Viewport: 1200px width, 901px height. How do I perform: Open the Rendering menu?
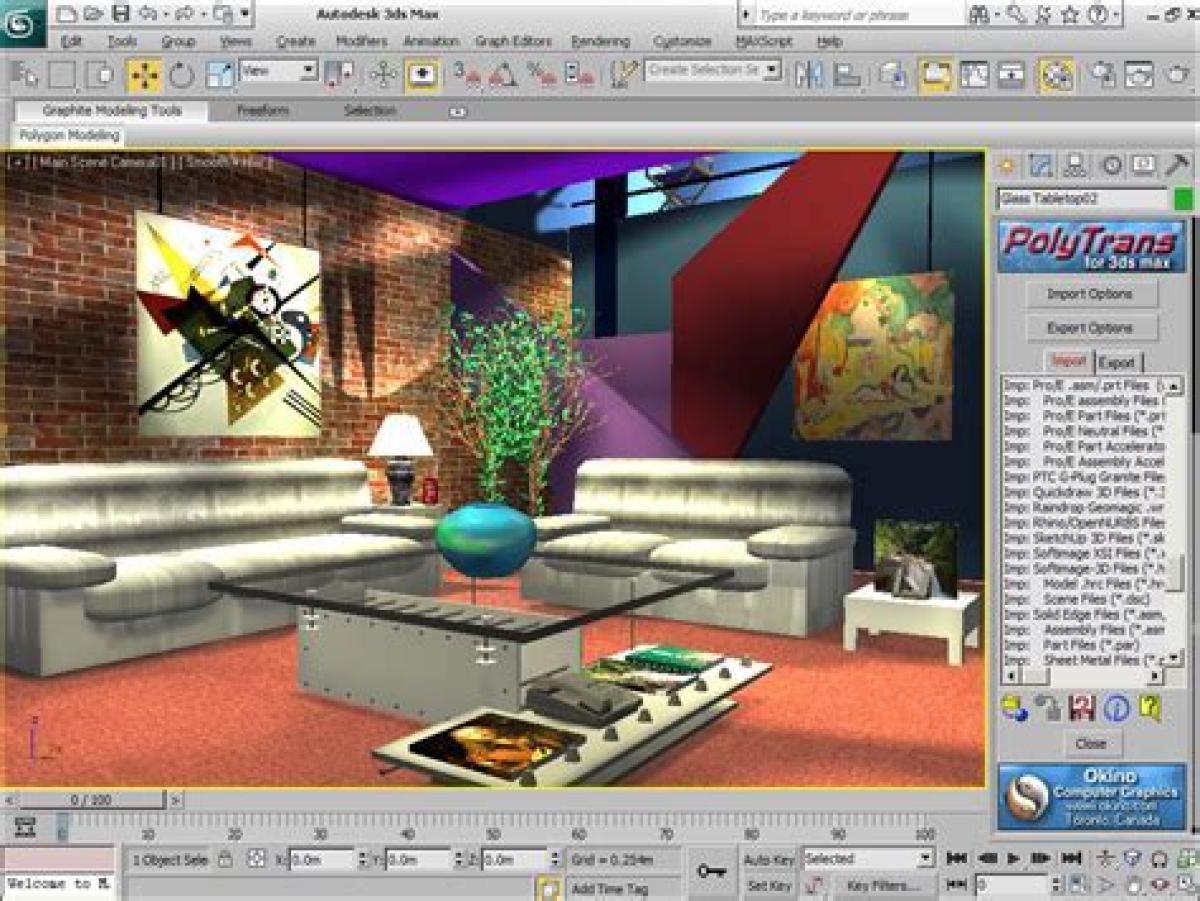(600, 41)
